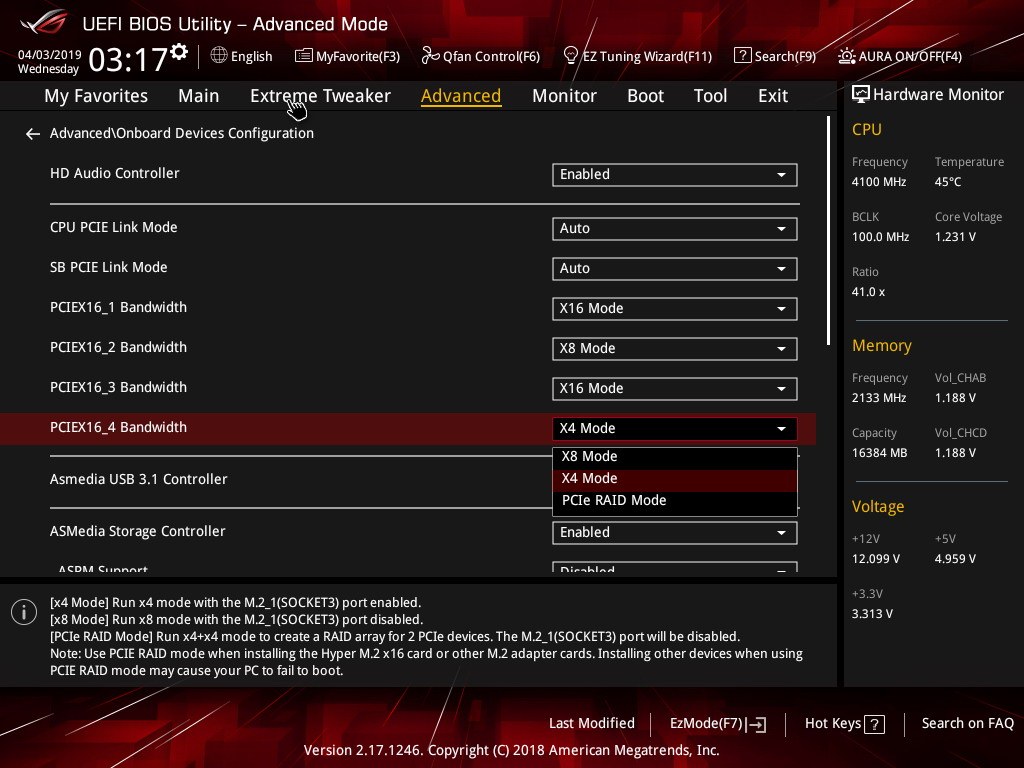Switch to the Monitor tab
The width and height of the screenshot is (1024, 768).
[x=564, y=96]
